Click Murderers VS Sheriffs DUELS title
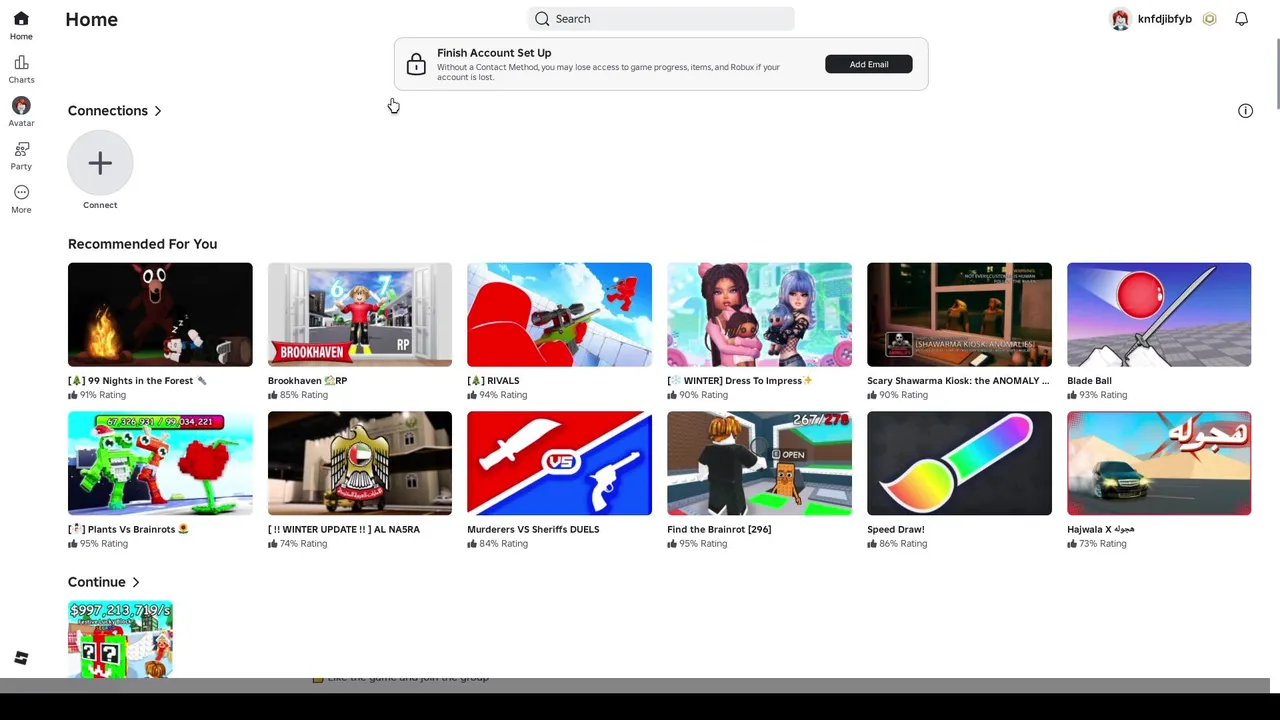 (533, 530)
